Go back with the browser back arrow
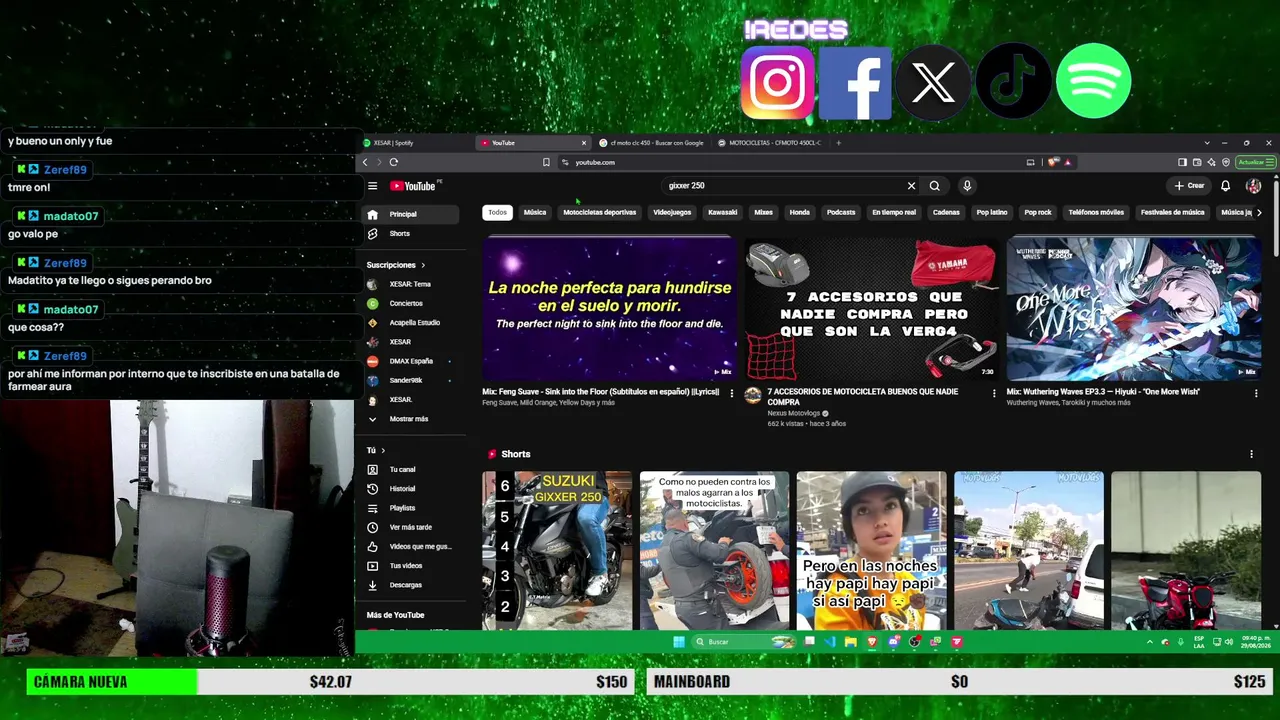 pos(365,162)
